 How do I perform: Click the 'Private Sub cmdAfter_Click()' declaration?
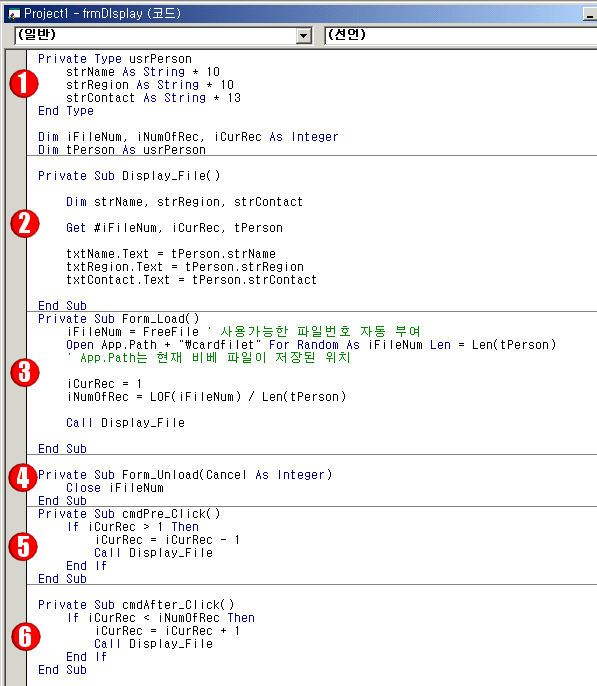tap(136, 604)
